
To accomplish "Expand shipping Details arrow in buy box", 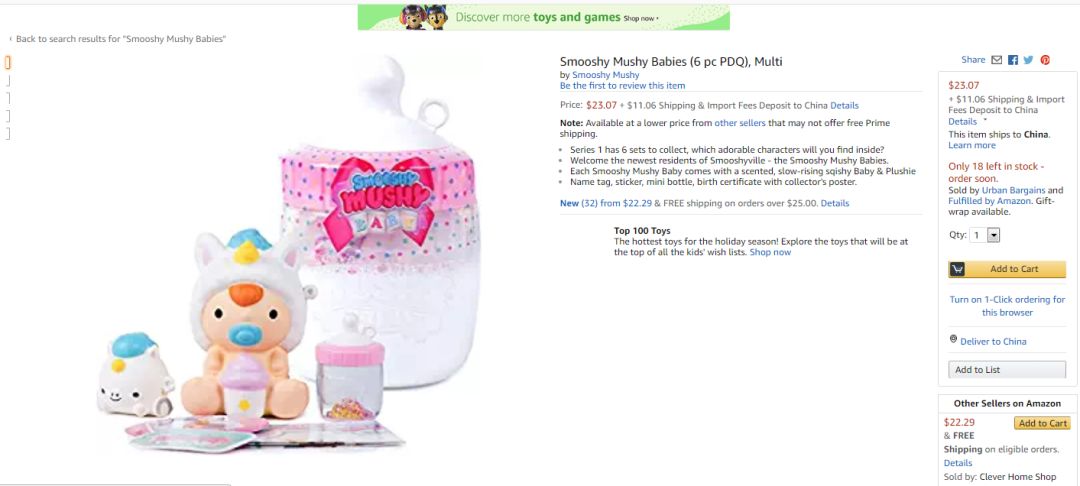I will 986,120.
